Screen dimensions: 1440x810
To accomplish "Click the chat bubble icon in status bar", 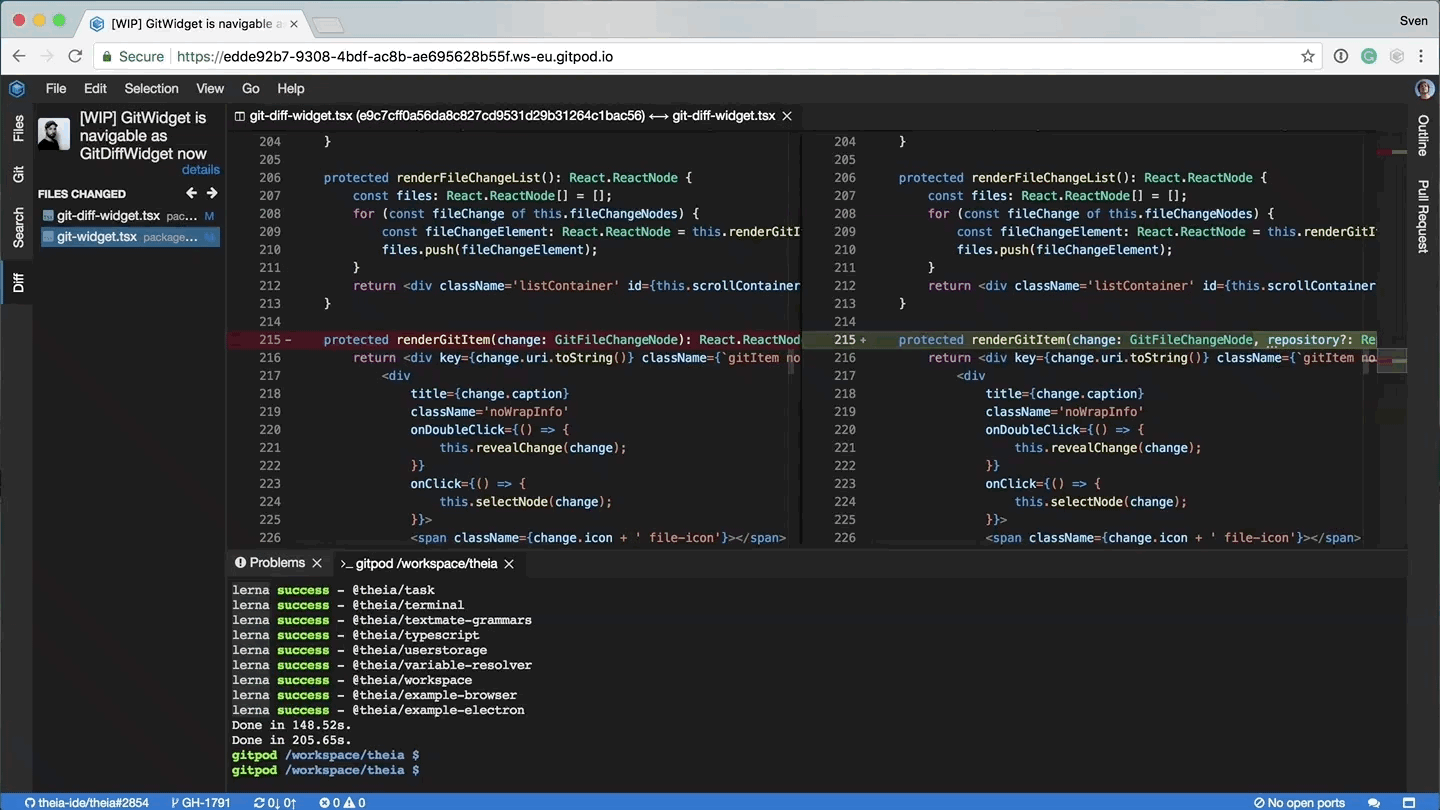I will click(1374, 802).
